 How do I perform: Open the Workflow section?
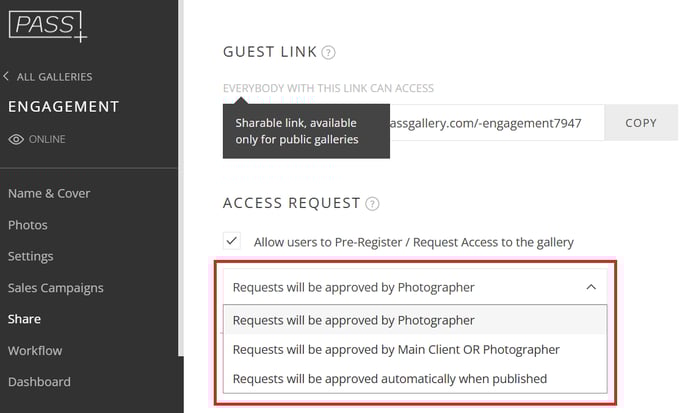tap(35, 351)
